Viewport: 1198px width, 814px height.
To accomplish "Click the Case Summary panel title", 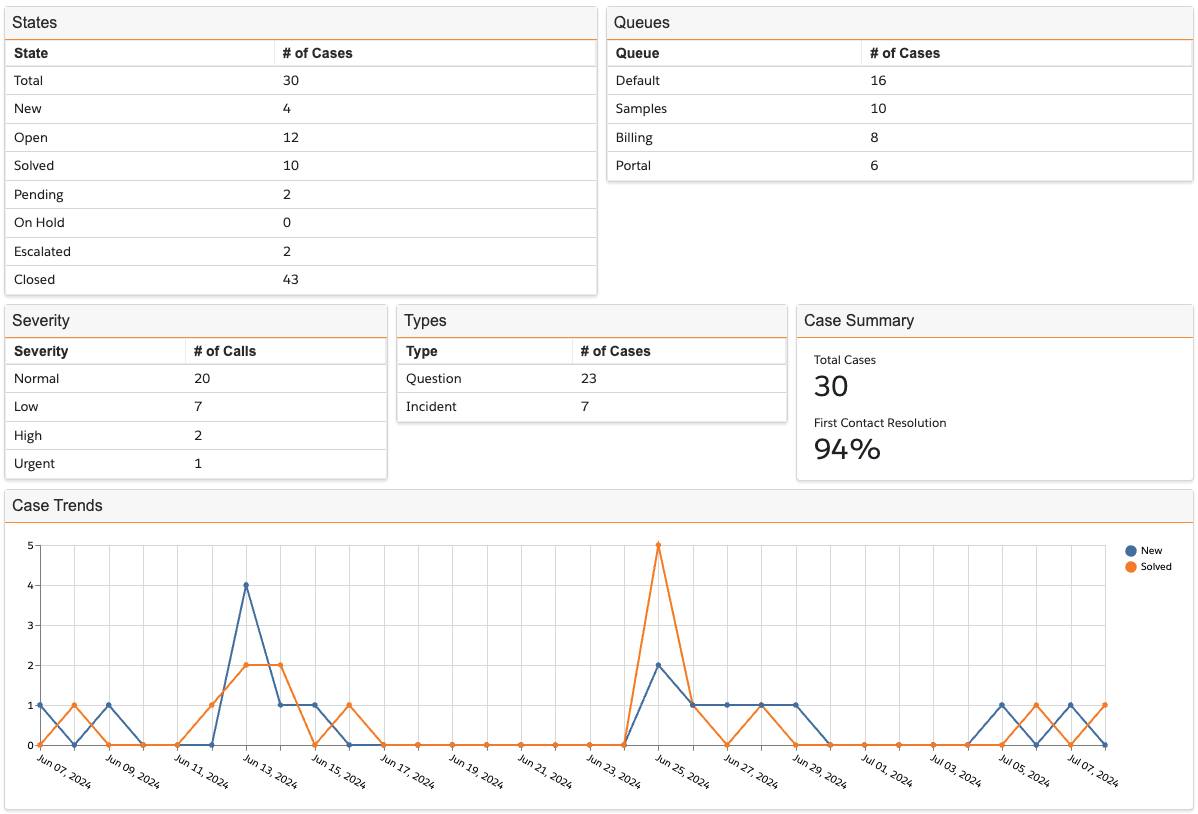I will pyautogui.click(x=858, y=321).
